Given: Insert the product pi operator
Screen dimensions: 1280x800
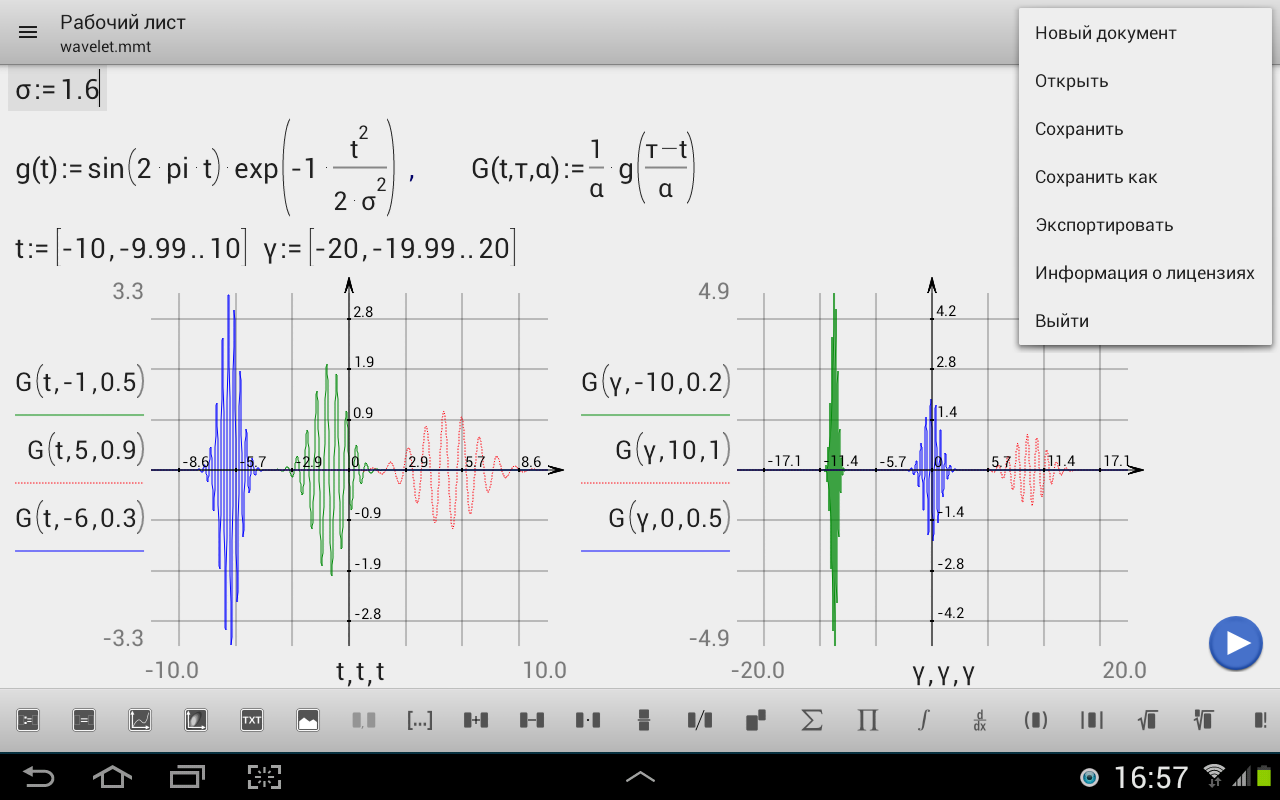Looking at the screenshot, I should point(868,719).
